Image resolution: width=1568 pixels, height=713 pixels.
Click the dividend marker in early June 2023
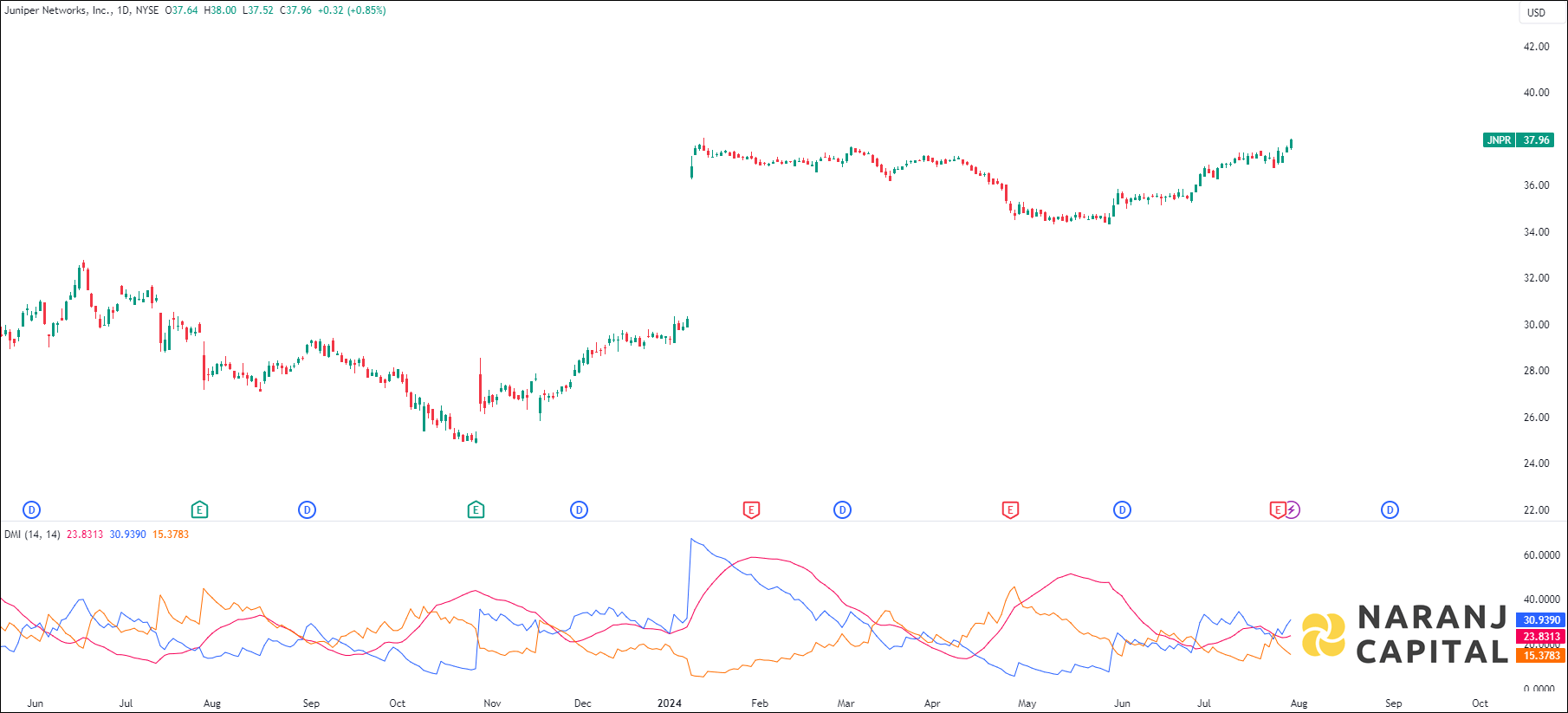(32, 510)
